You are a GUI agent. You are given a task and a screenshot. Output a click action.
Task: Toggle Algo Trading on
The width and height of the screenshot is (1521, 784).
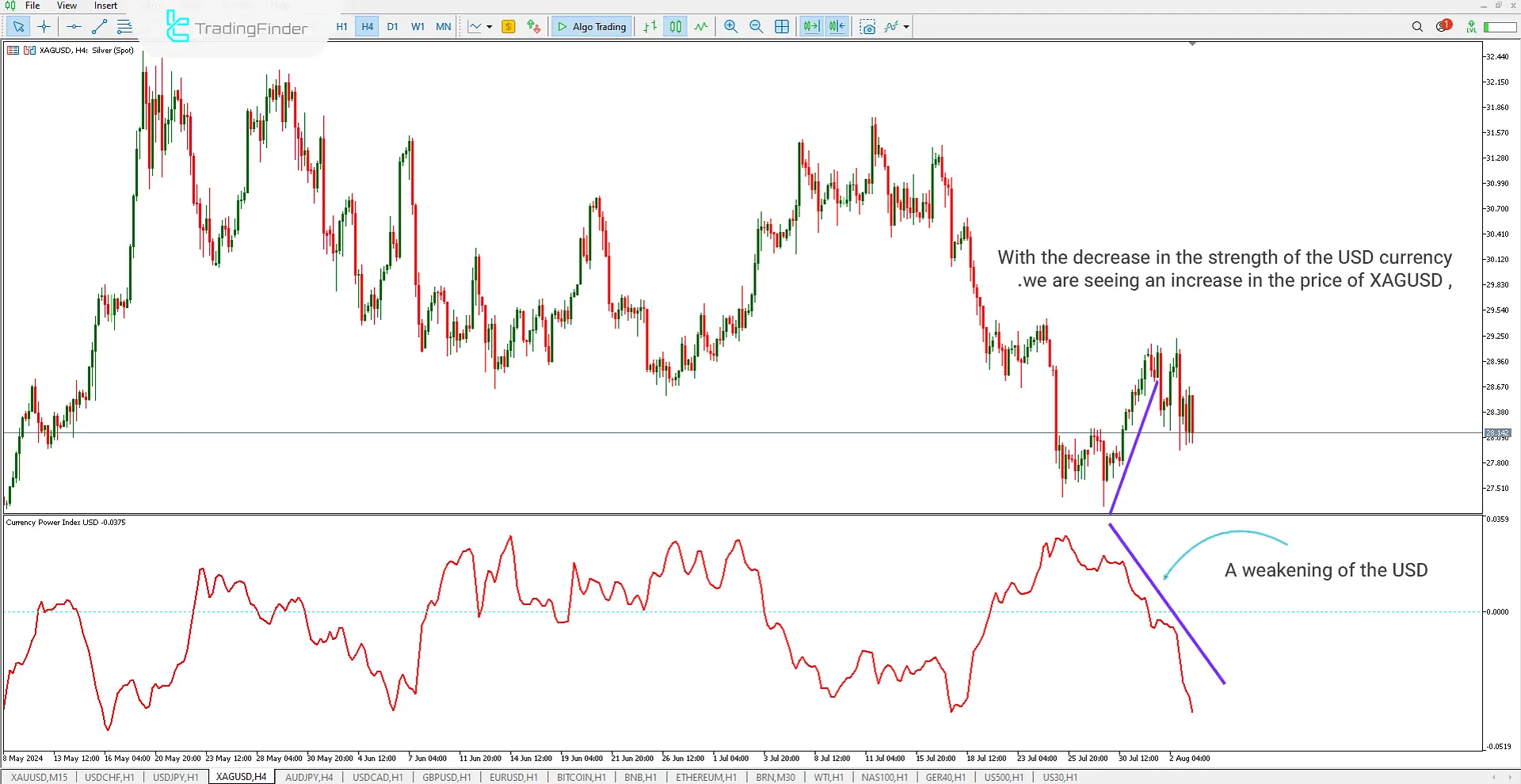[591, 26]
